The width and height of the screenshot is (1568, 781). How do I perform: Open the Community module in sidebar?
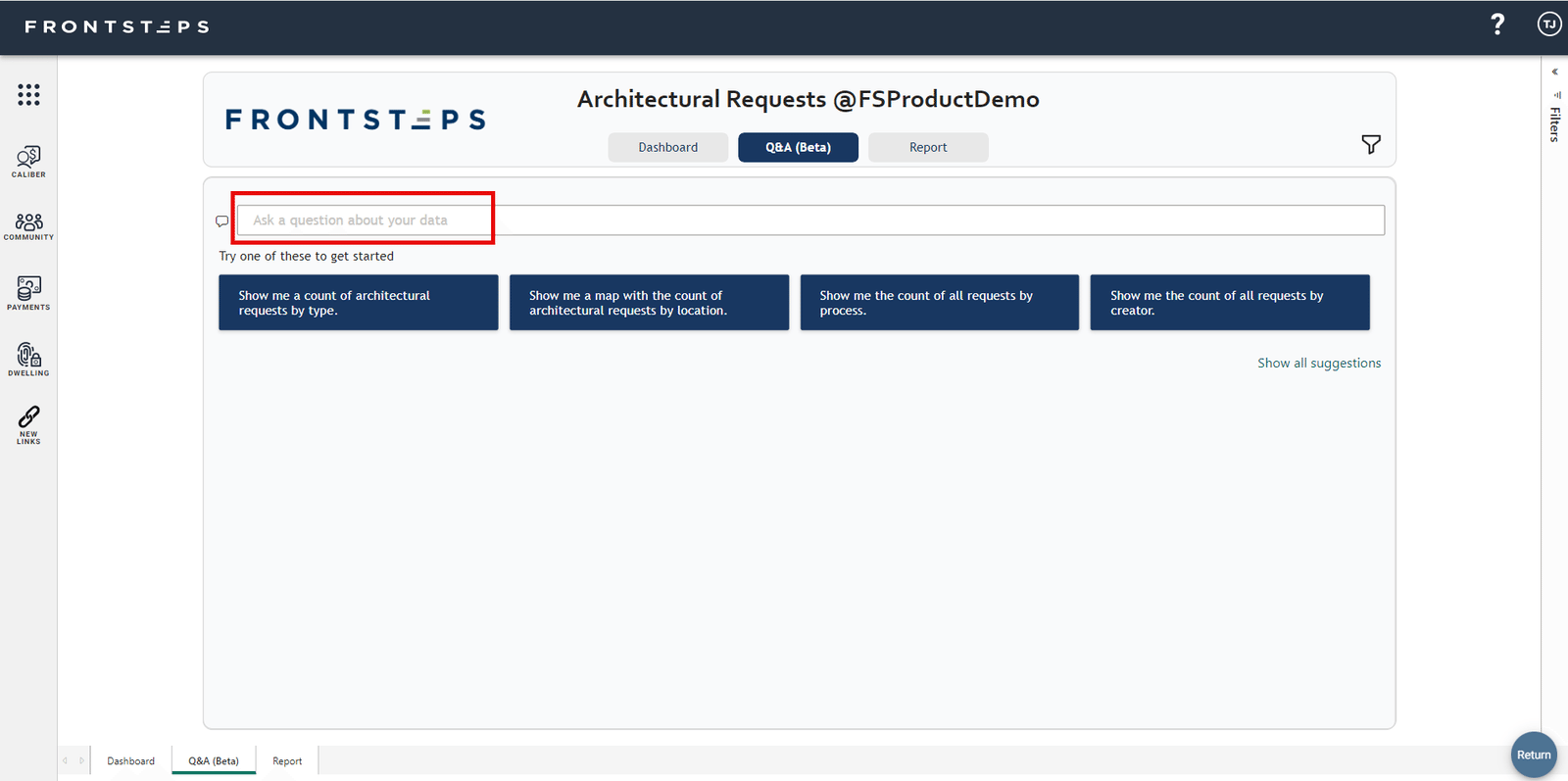tap(28, 226)
